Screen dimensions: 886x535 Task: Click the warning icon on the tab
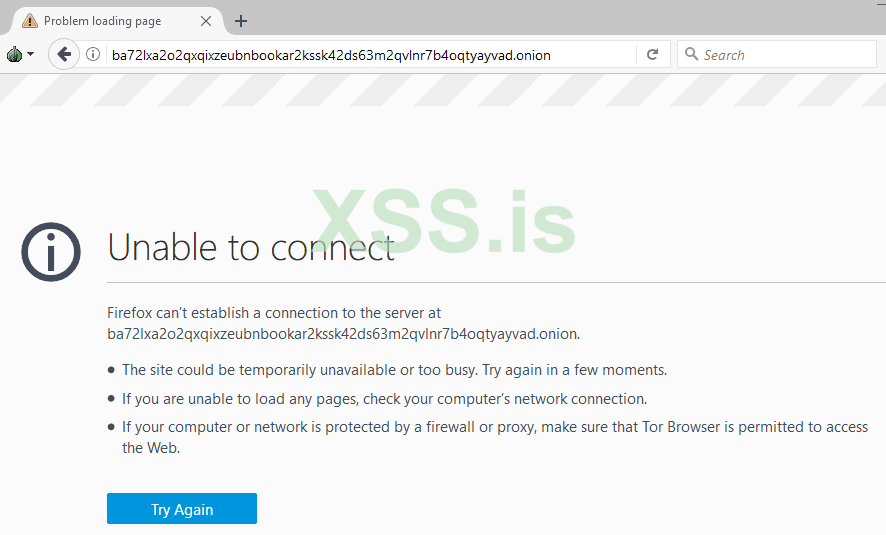tap(29, 21)
